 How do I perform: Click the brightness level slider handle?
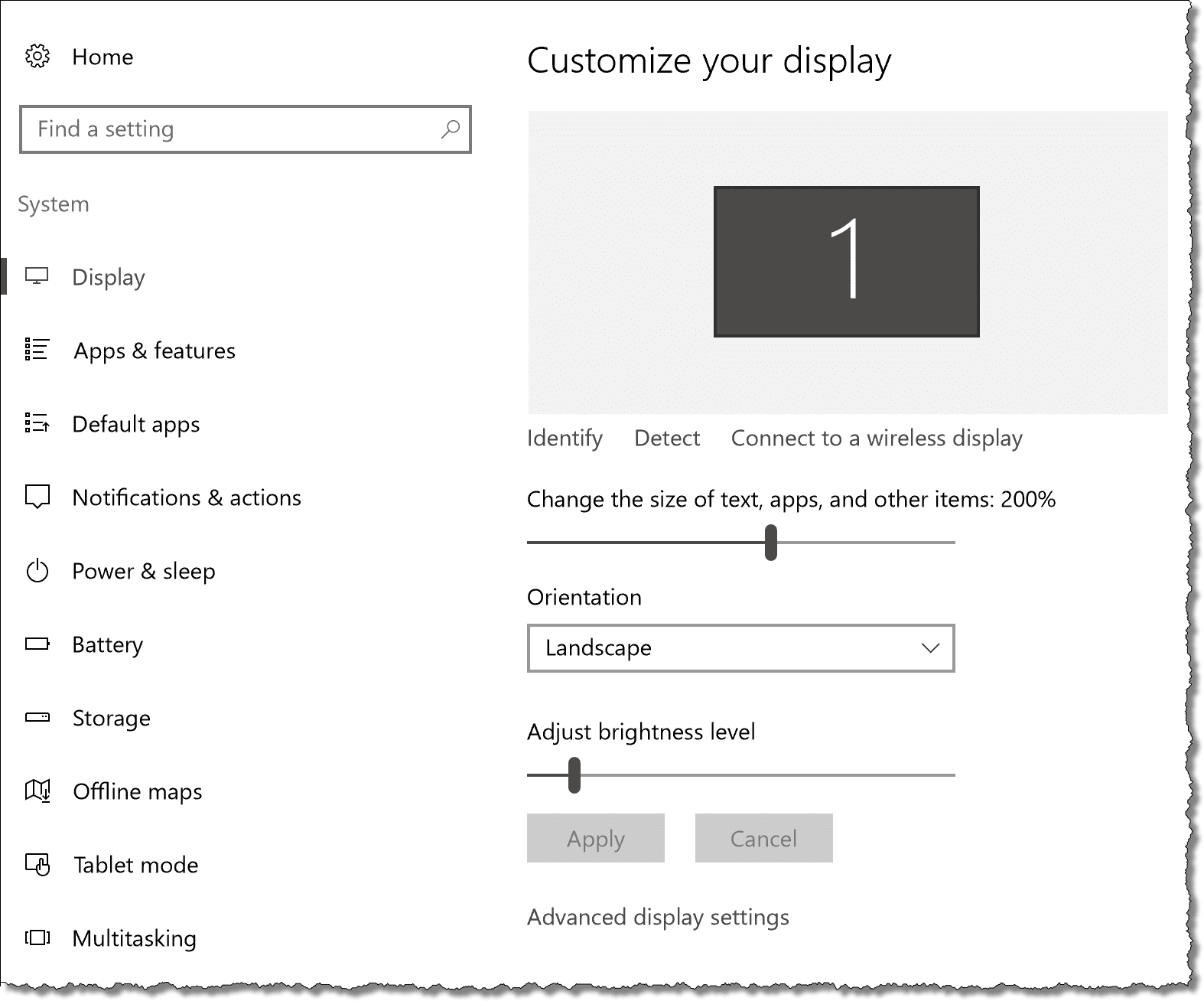pyautogui.click(x=574, y=775)
